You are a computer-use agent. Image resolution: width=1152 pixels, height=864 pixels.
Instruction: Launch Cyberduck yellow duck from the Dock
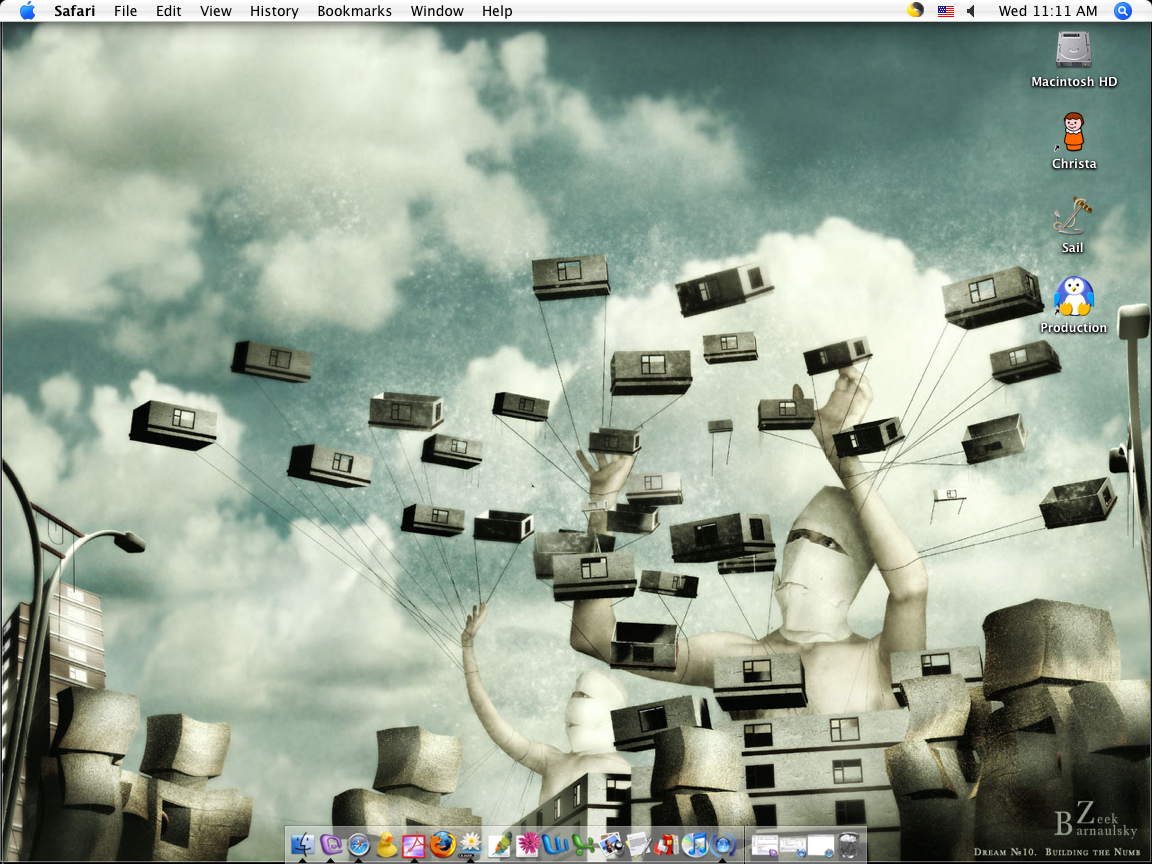(x=386, y=845)
